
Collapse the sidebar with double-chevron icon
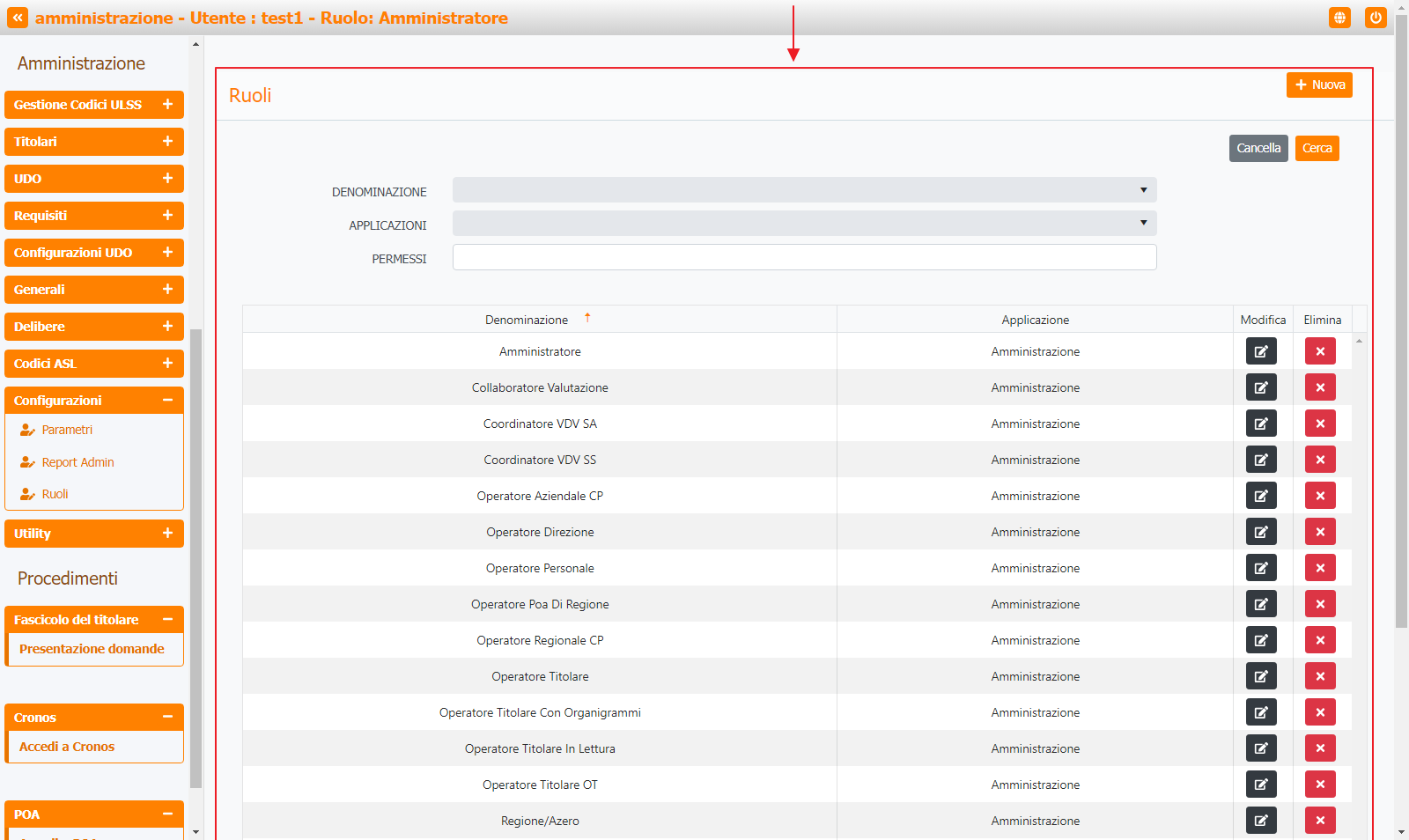18,18
